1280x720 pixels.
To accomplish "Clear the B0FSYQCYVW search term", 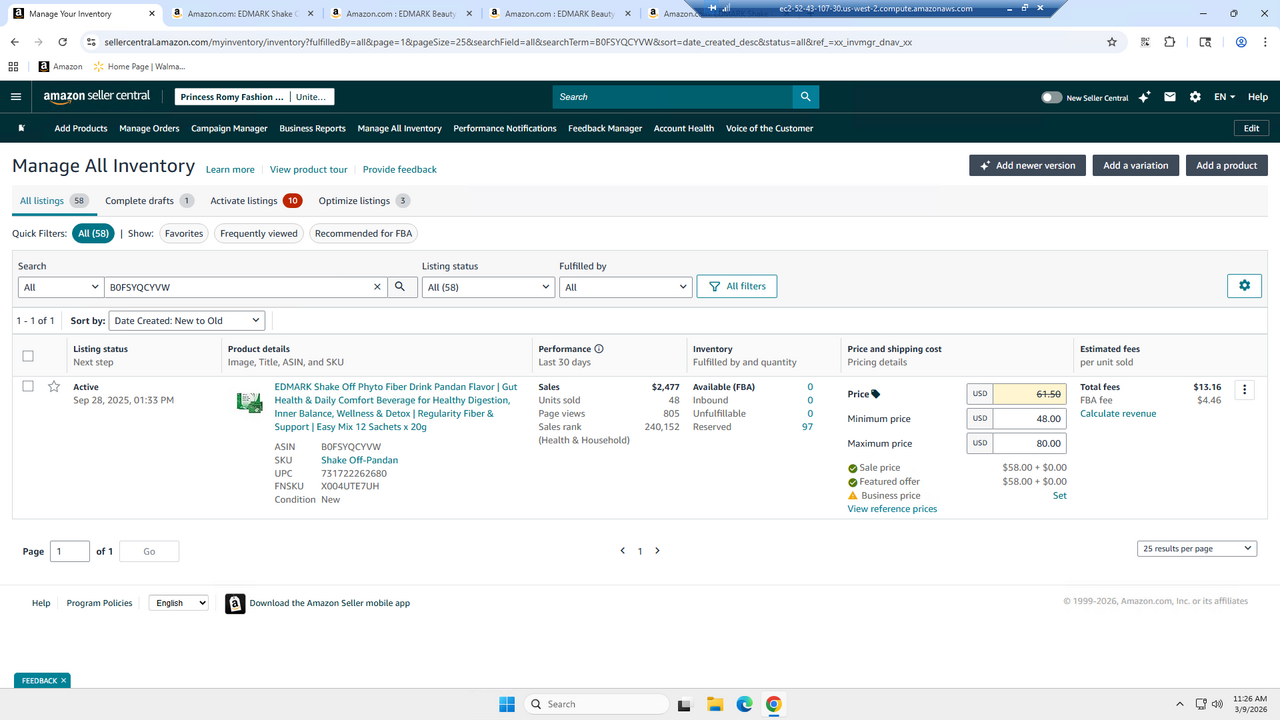I will (x=377, y=287).
